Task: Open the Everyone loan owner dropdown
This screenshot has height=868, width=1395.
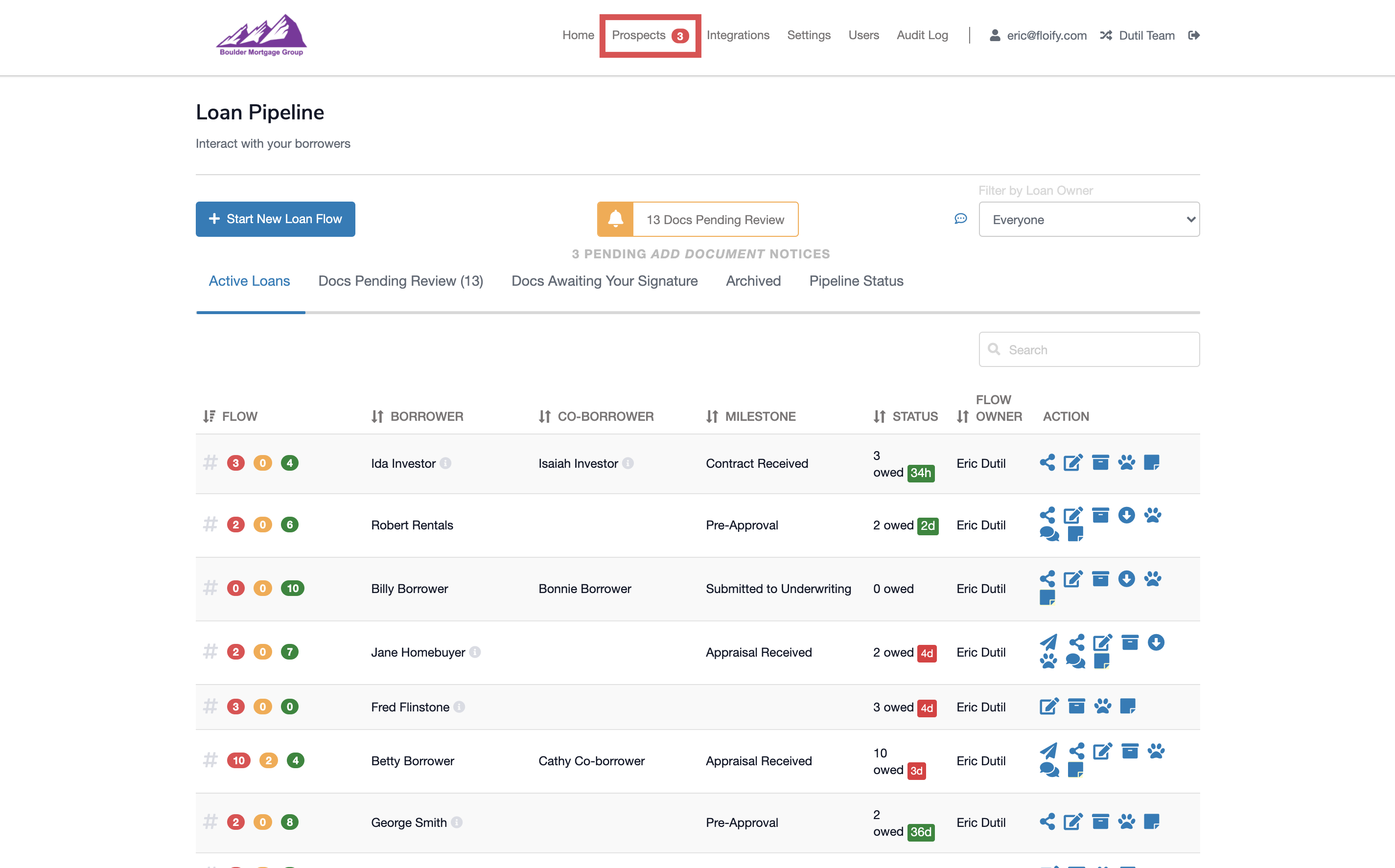Action: click(1088, 219)
